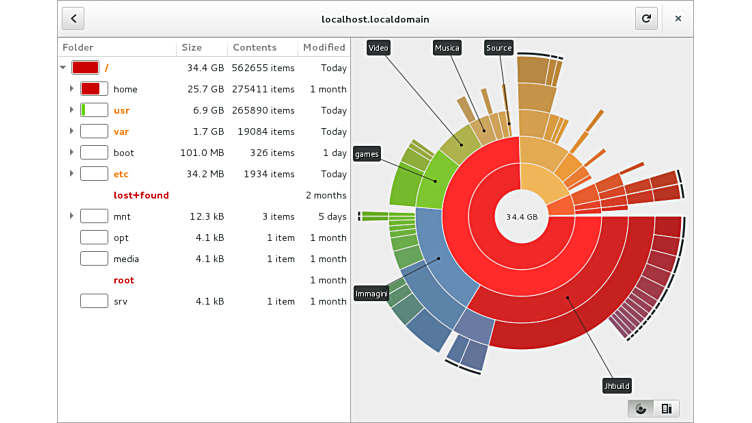Click the rescan/reload button in the header
Viewport: 752px width, 423px height.
pos(646,18)
